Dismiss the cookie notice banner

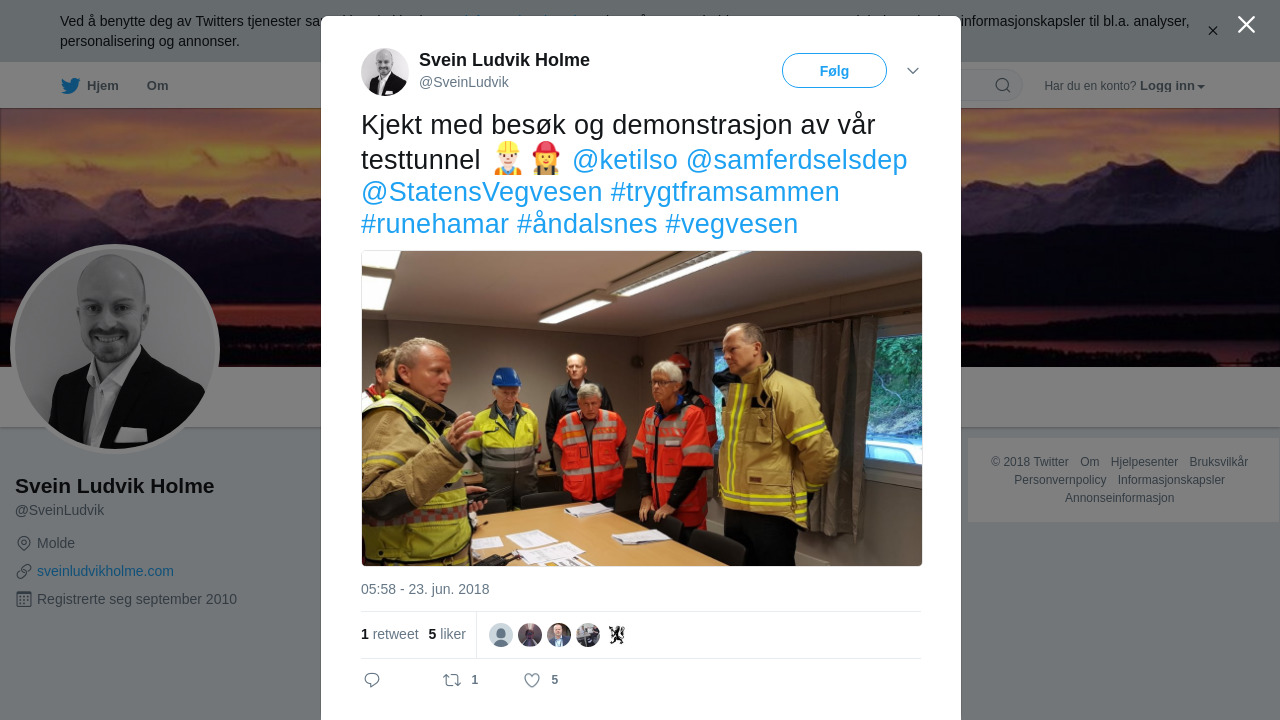click(x=1213, y=31)
